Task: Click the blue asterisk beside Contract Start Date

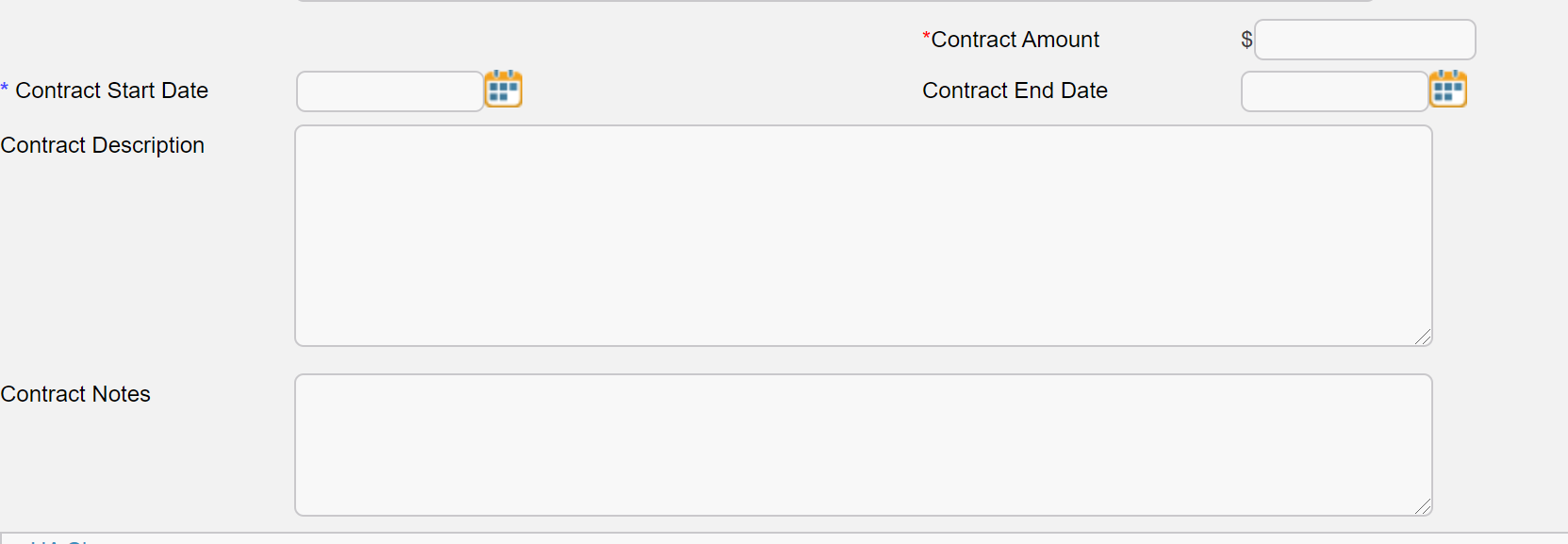Action: (x=5, y=88)
